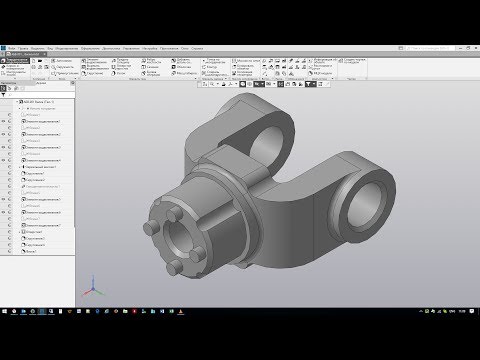Toggle the include-in-calculation icon for Скругление:1
This screenshot has height=360, width=480.
coord(9,173)
